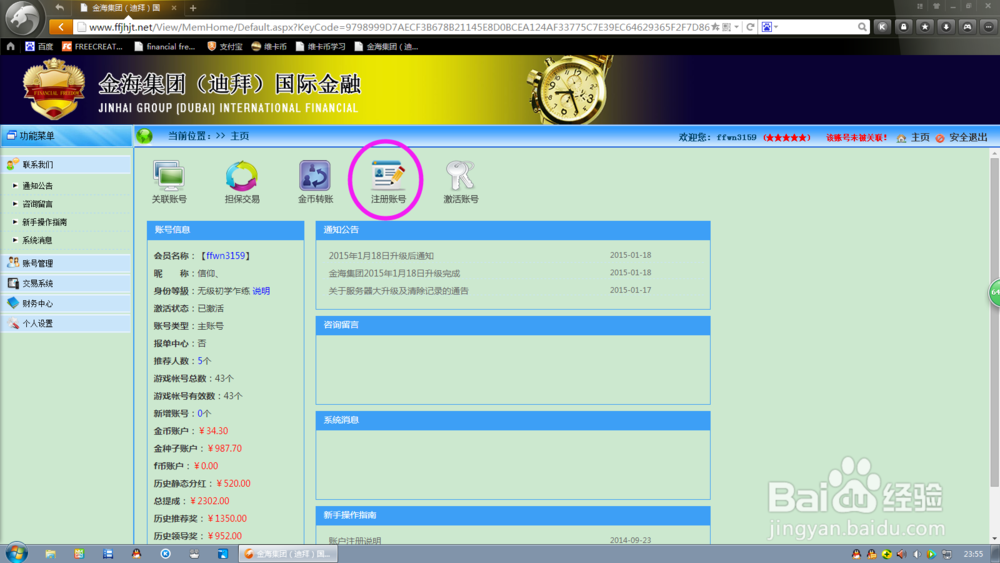Viewport: 1000px width, 563px height.
Task: Click the gamepad icon in browser toolbar
Action: 967,27
